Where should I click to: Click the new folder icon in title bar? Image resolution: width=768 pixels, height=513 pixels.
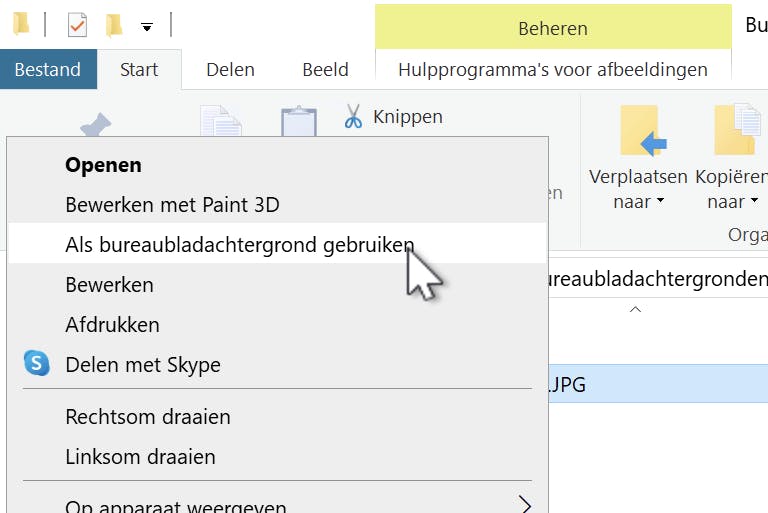coord(114,24)
